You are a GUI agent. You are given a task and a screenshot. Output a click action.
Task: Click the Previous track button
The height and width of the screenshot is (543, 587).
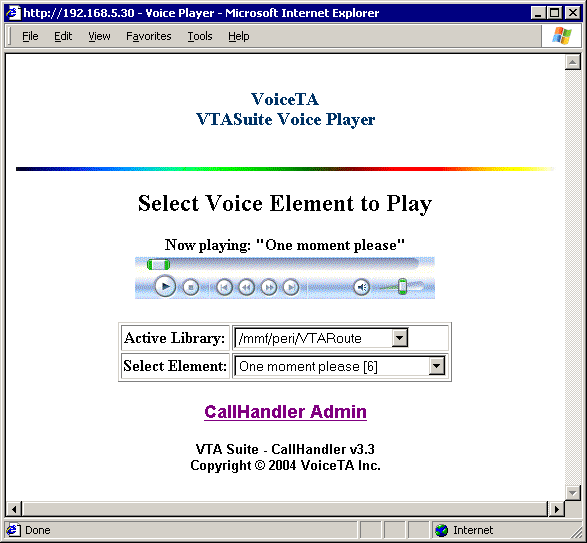coord(224,288)
